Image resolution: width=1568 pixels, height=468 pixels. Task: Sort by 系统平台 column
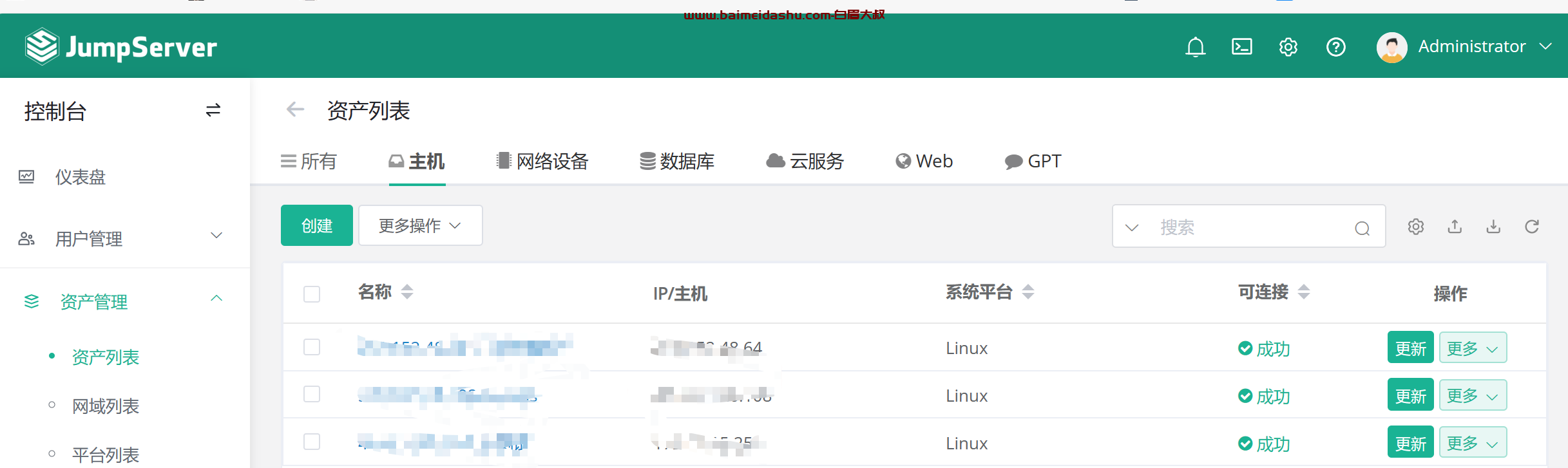[1028, 292]
